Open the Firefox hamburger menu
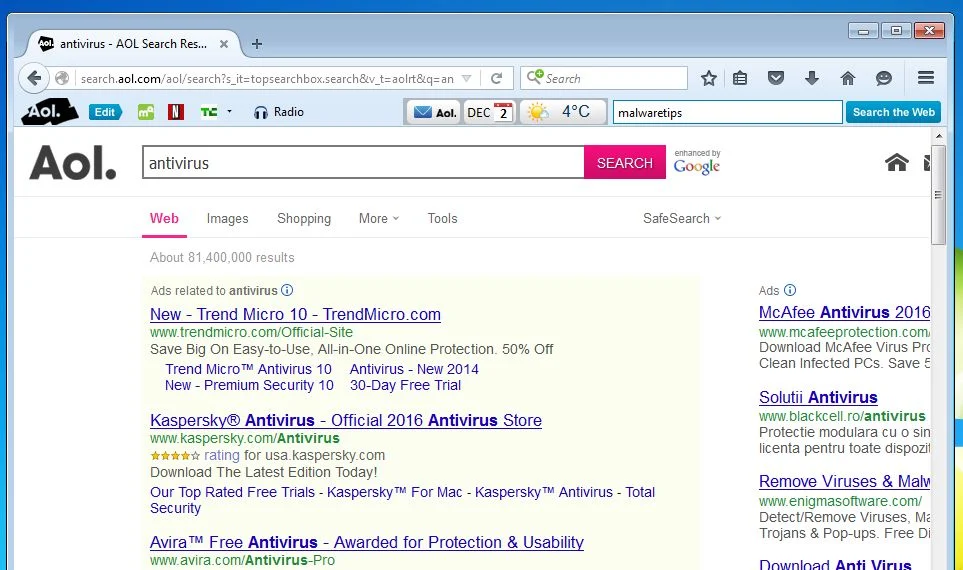 [926, 77]
